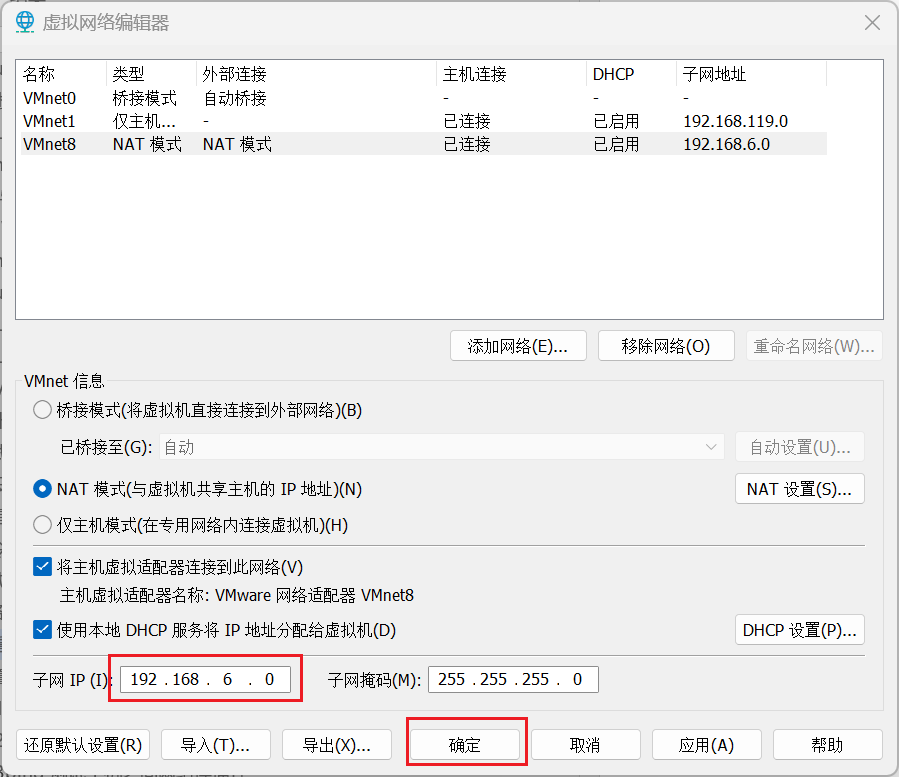Click the 主机连接 column header
Viewport: 899px width, 777px height.
(x=511, y=74)
